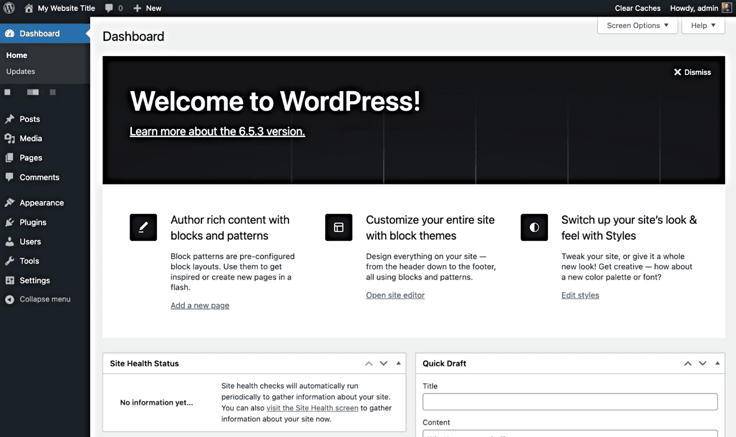The height and width of the screenshot is (437, 736).
Task: Open the Appearance menu label
Action: point(42,203)
